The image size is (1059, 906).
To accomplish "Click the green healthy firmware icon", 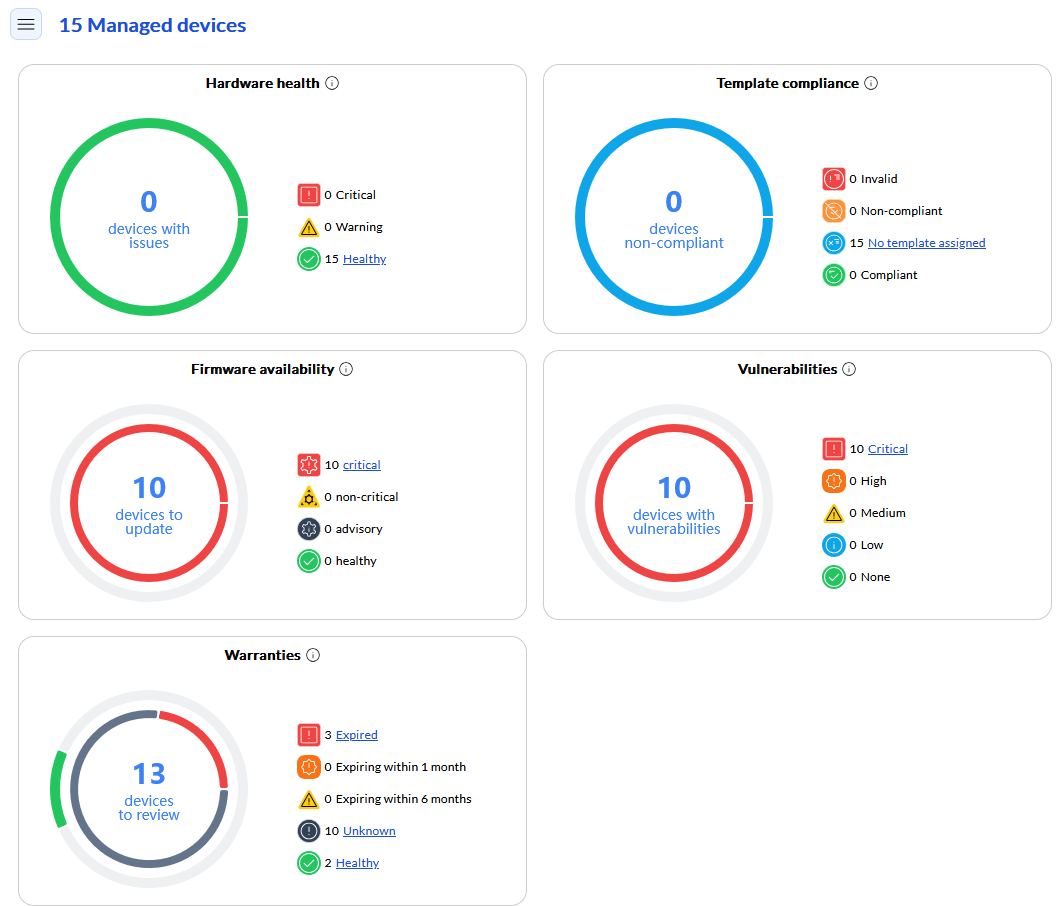I will point(309,561).
